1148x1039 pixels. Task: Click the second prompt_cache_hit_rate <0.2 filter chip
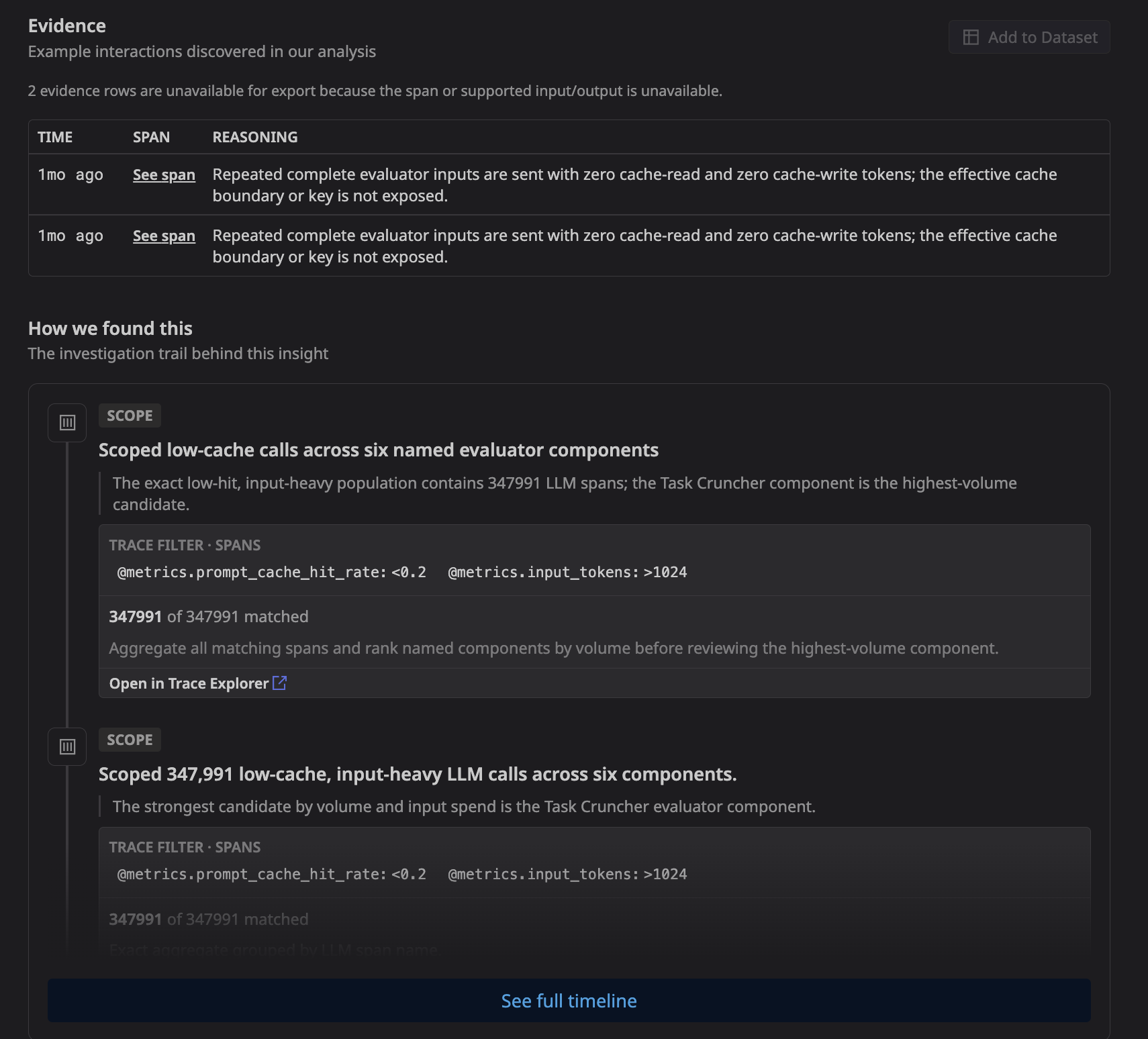tap(272, 874)
